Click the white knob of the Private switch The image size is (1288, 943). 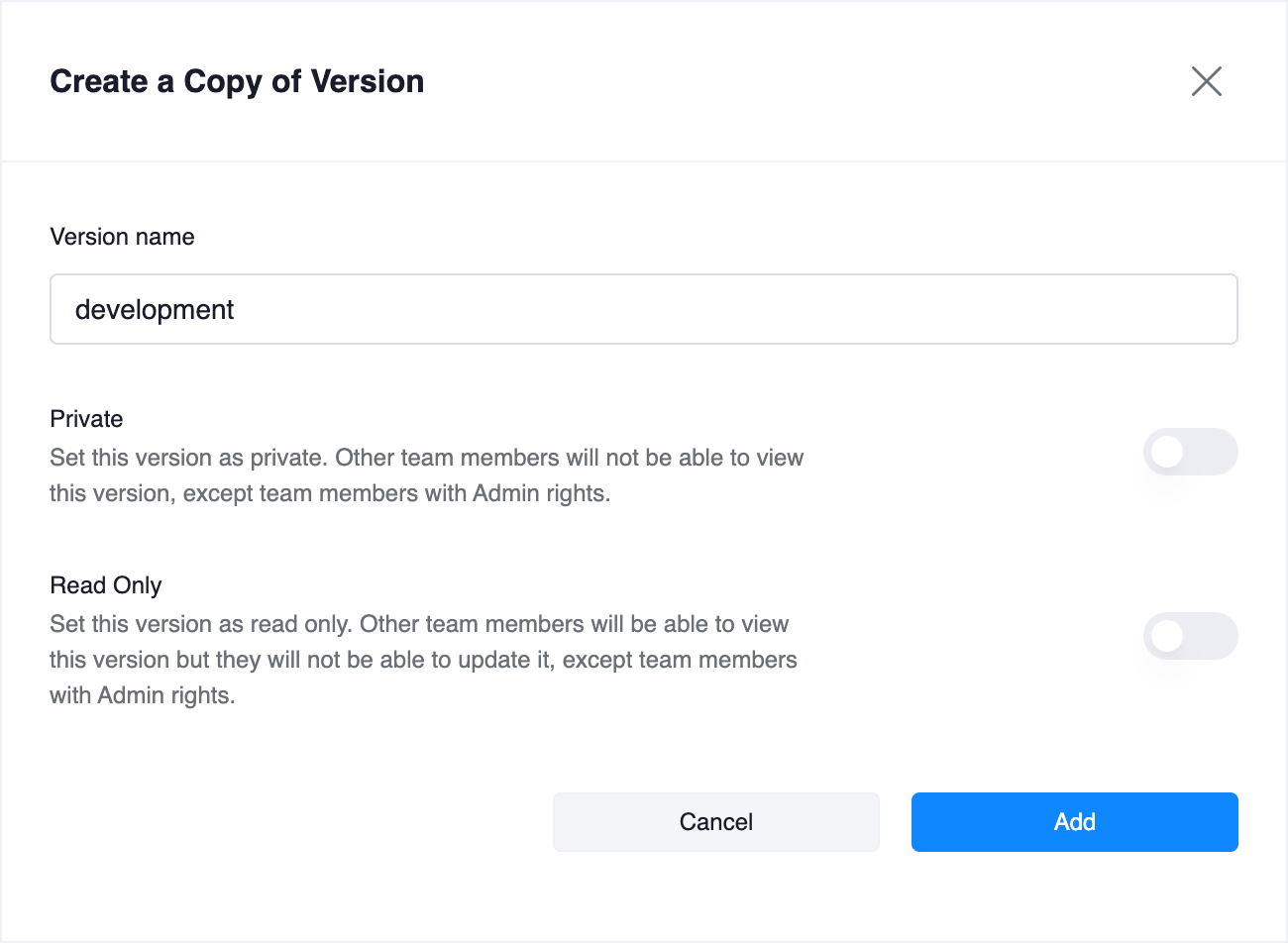click(1168, 453)
